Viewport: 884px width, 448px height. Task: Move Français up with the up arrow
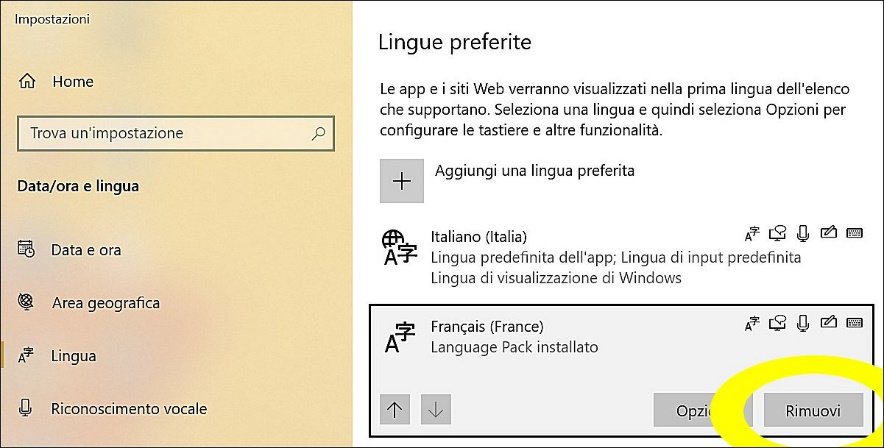click(x=395, y=409)
